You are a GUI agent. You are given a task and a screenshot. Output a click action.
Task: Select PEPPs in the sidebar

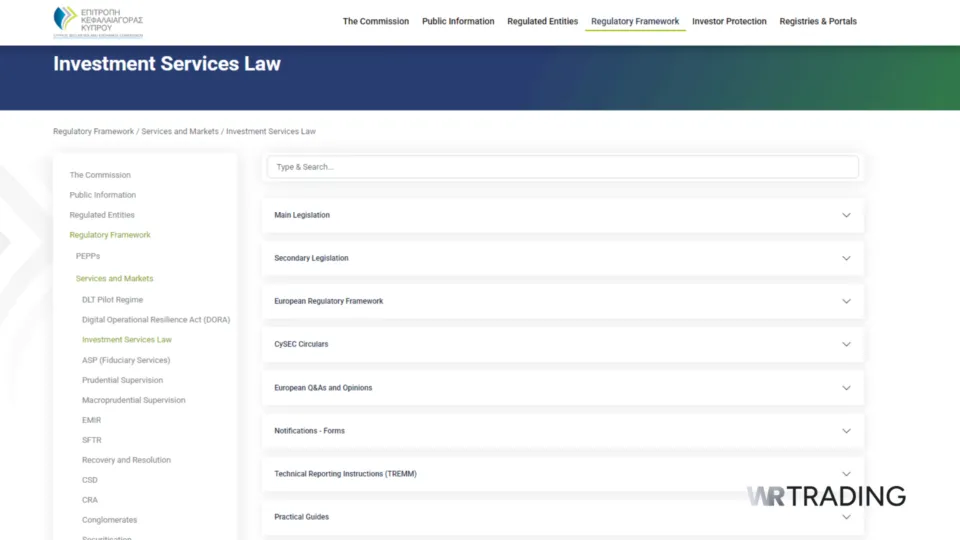click(x=88, y=256)
